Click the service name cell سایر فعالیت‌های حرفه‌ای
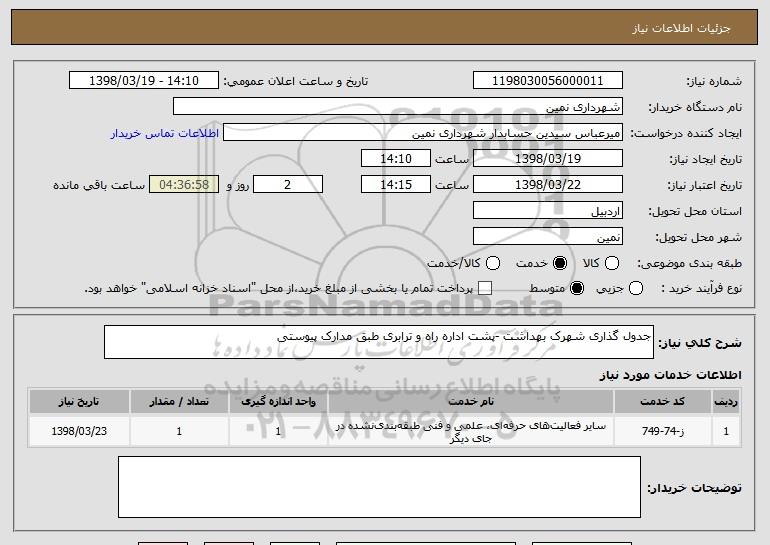 click(x=470, y=431)
